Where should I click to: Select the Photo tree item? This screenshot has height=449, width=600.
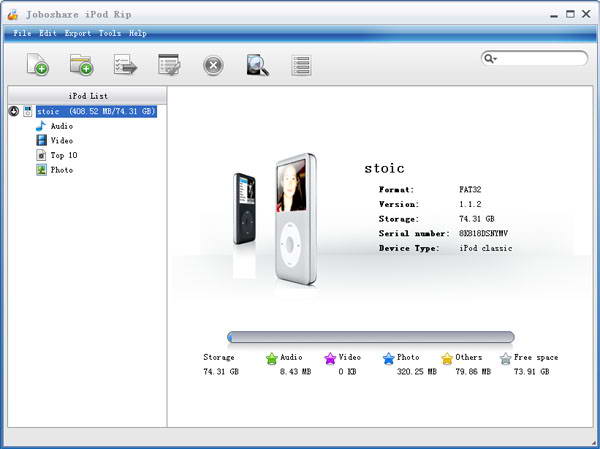point(62,170)
